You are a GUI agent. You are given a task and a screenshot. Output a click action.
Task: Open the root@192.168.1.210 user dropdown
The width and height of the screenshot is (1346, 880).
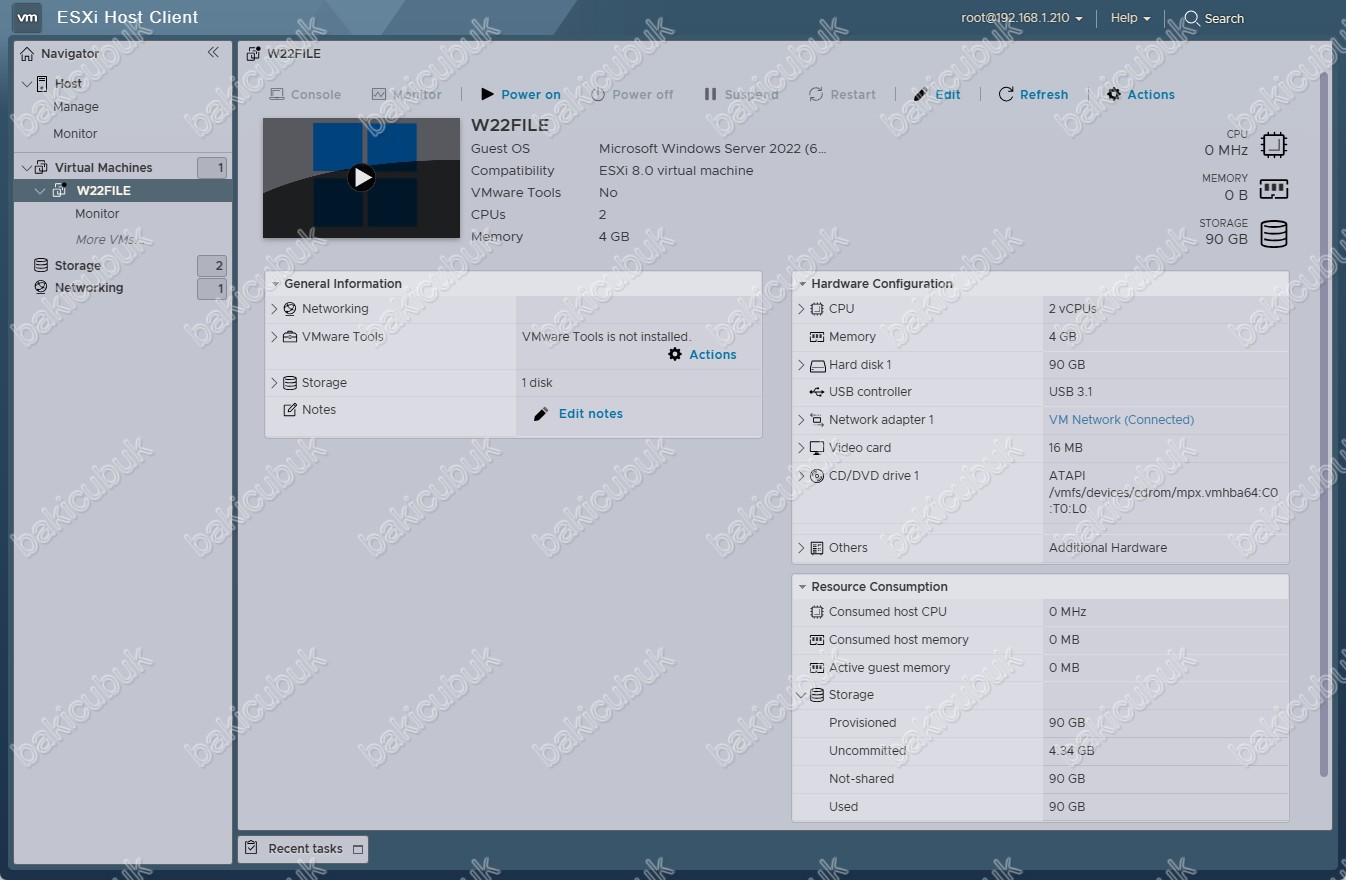click(x=1021, y=18)
